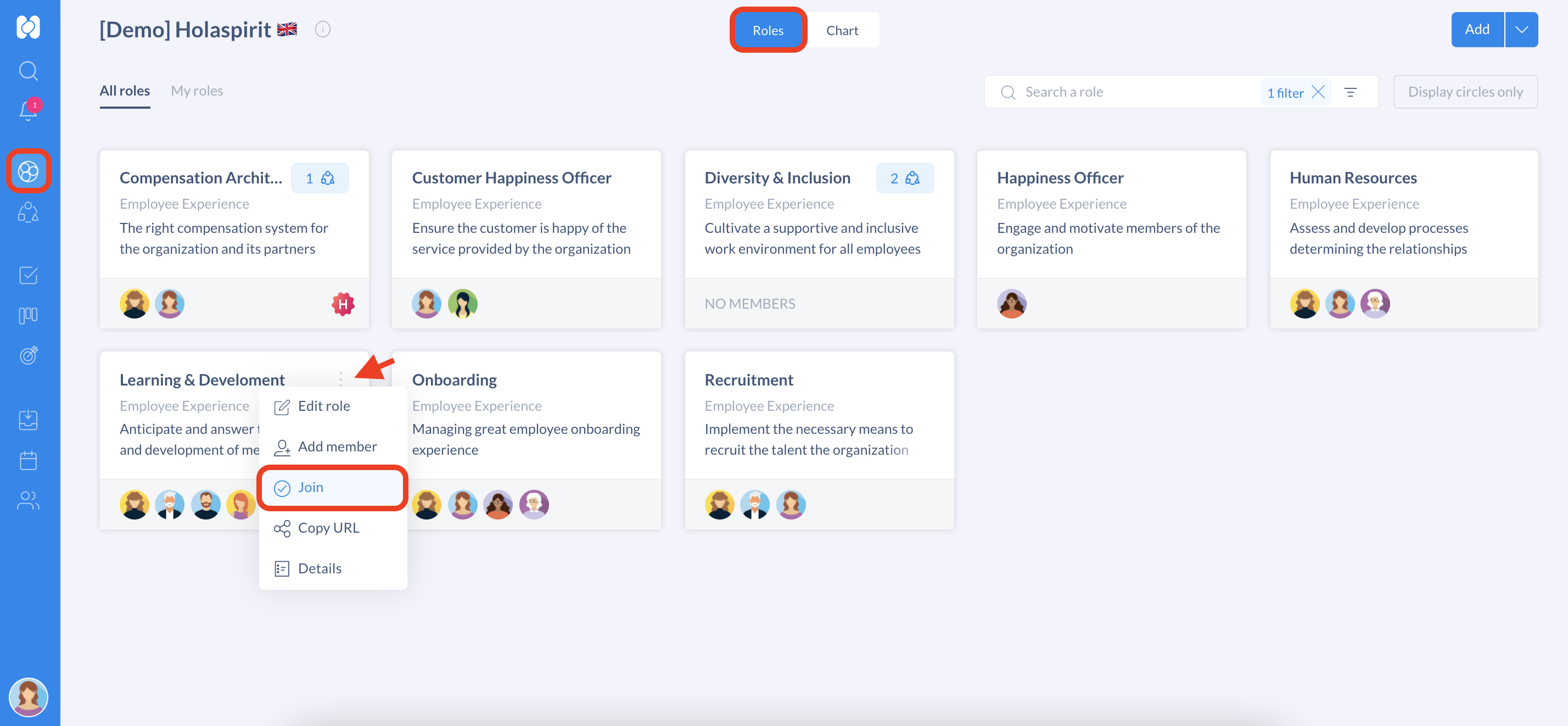Choose Join from the menu
The height and width of the screenshot is (726, 1568).
tap(333, 487)
